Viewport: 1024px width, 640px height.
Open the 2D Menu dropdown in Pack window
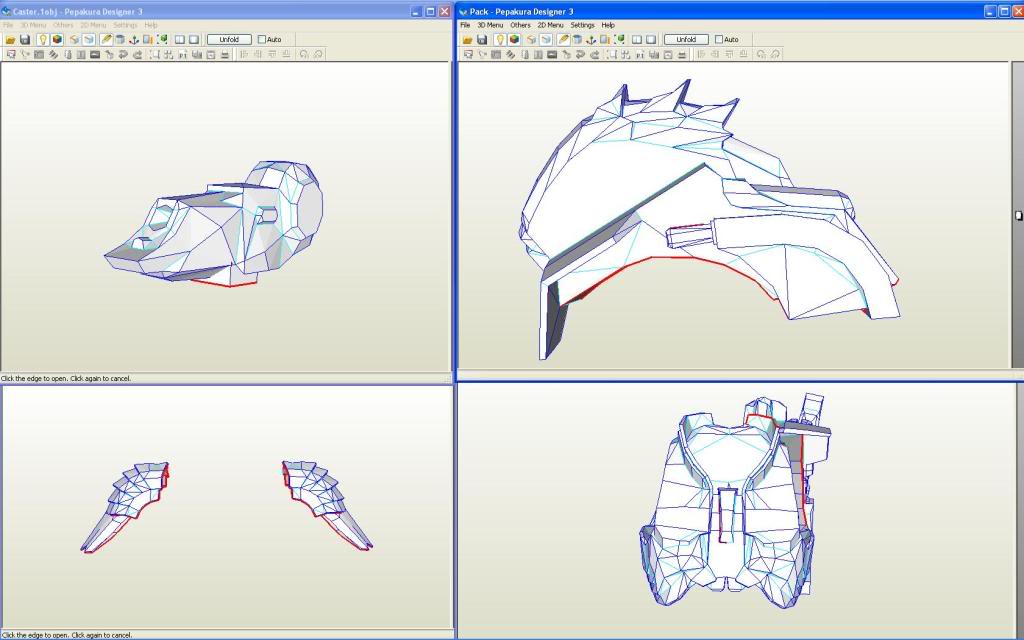coord(550,25)
